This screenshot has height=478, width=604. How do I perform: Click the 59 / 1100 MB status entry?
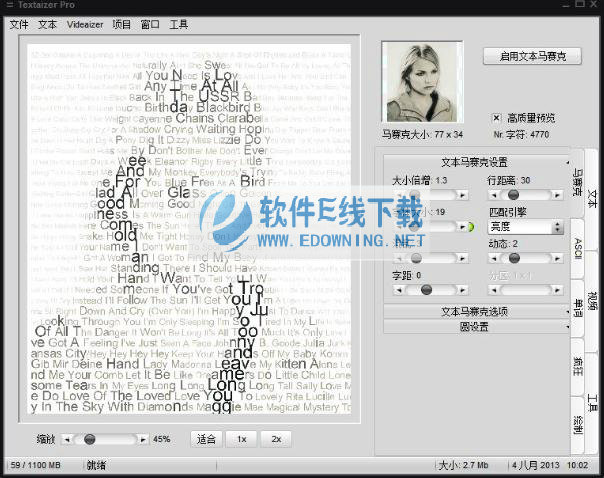point(35,465)
